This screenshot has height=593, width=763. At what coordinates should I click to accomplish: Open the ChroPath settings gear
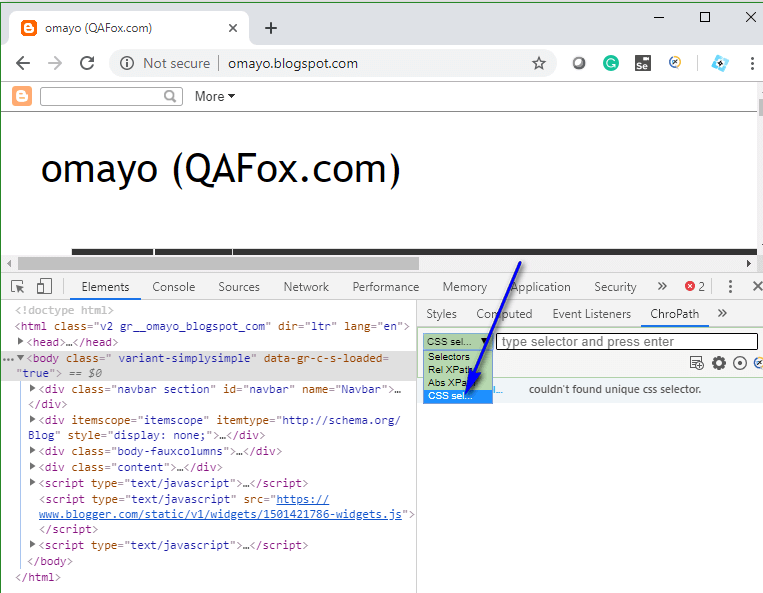(x=719, y=363)
